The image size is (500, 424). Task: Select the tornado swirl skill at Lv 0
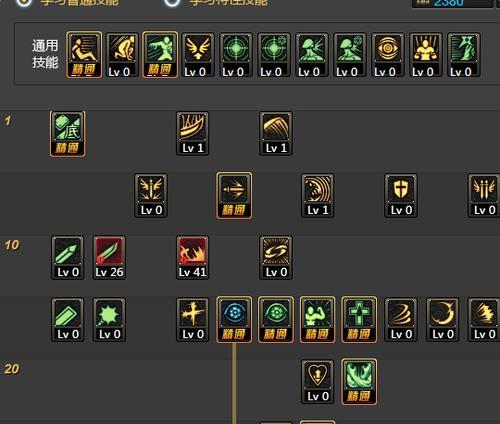click(401, 319)
